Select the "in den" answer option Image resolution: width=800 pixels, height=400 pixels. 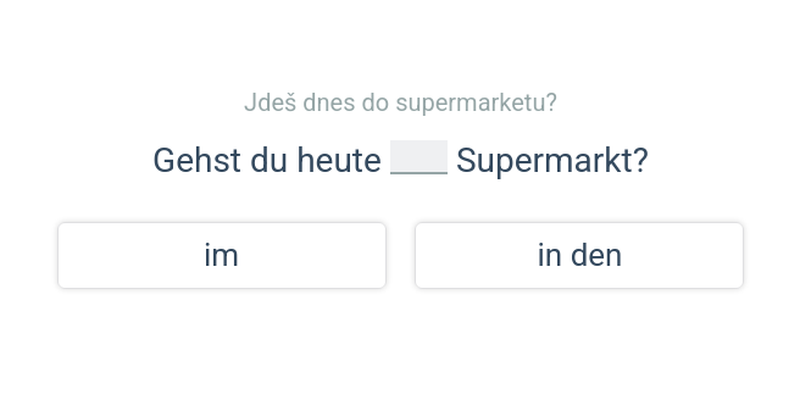tap(579, 256)
